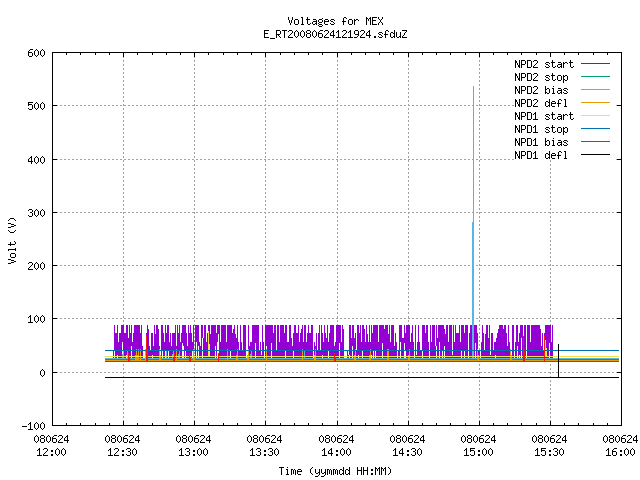The height and width of the screenshot is (480, 640).
Task: Click the NPD1 bias legend label
Action: click(541, 142)
